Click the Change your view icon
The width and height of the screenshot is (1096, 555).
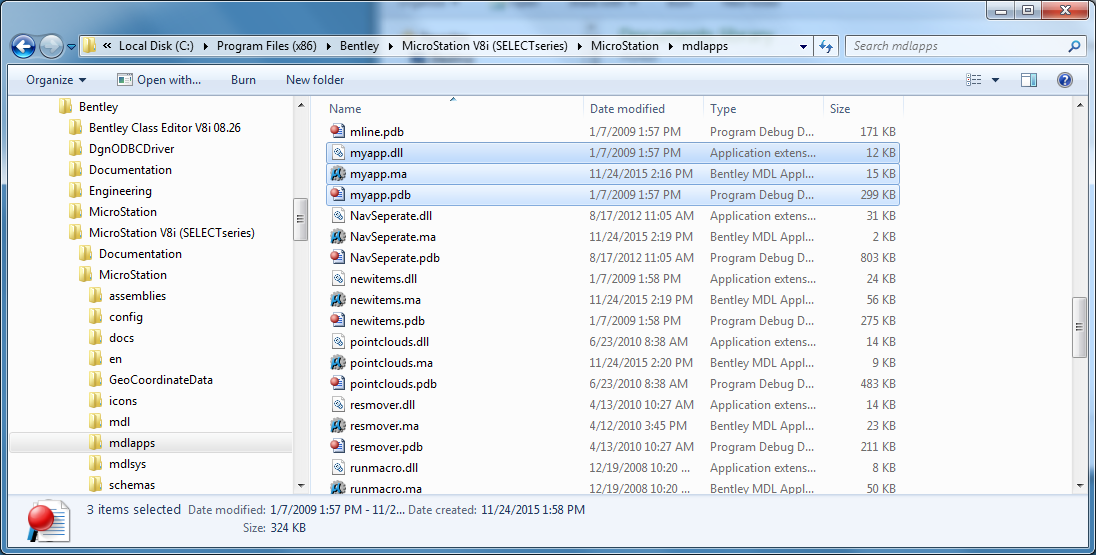point(974,80)
